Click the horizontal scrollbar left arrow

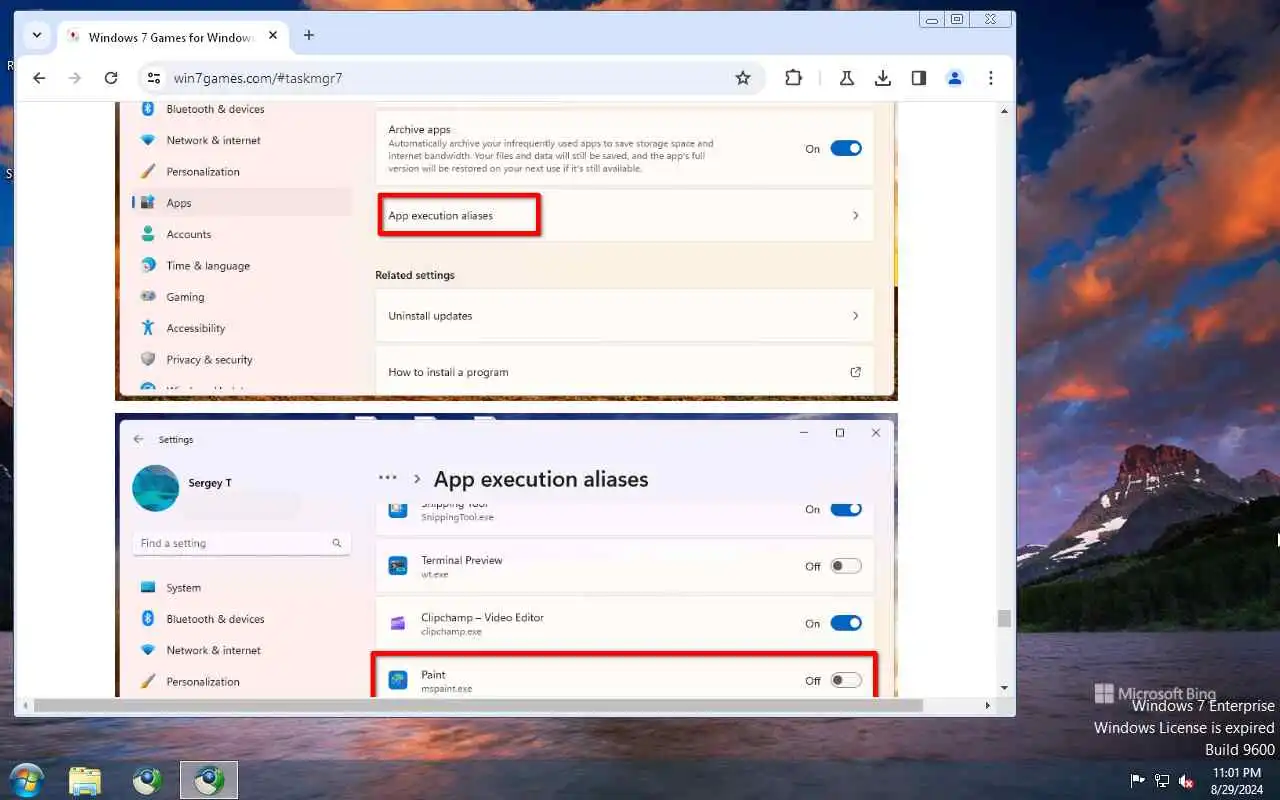click(24, 705)
